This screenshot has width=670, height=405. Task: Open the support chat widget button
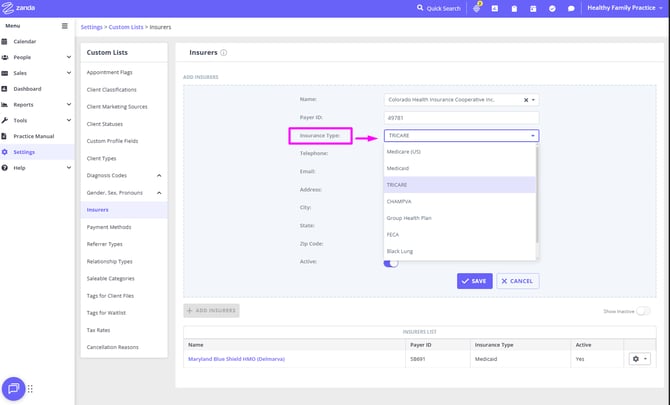[14, 388]
